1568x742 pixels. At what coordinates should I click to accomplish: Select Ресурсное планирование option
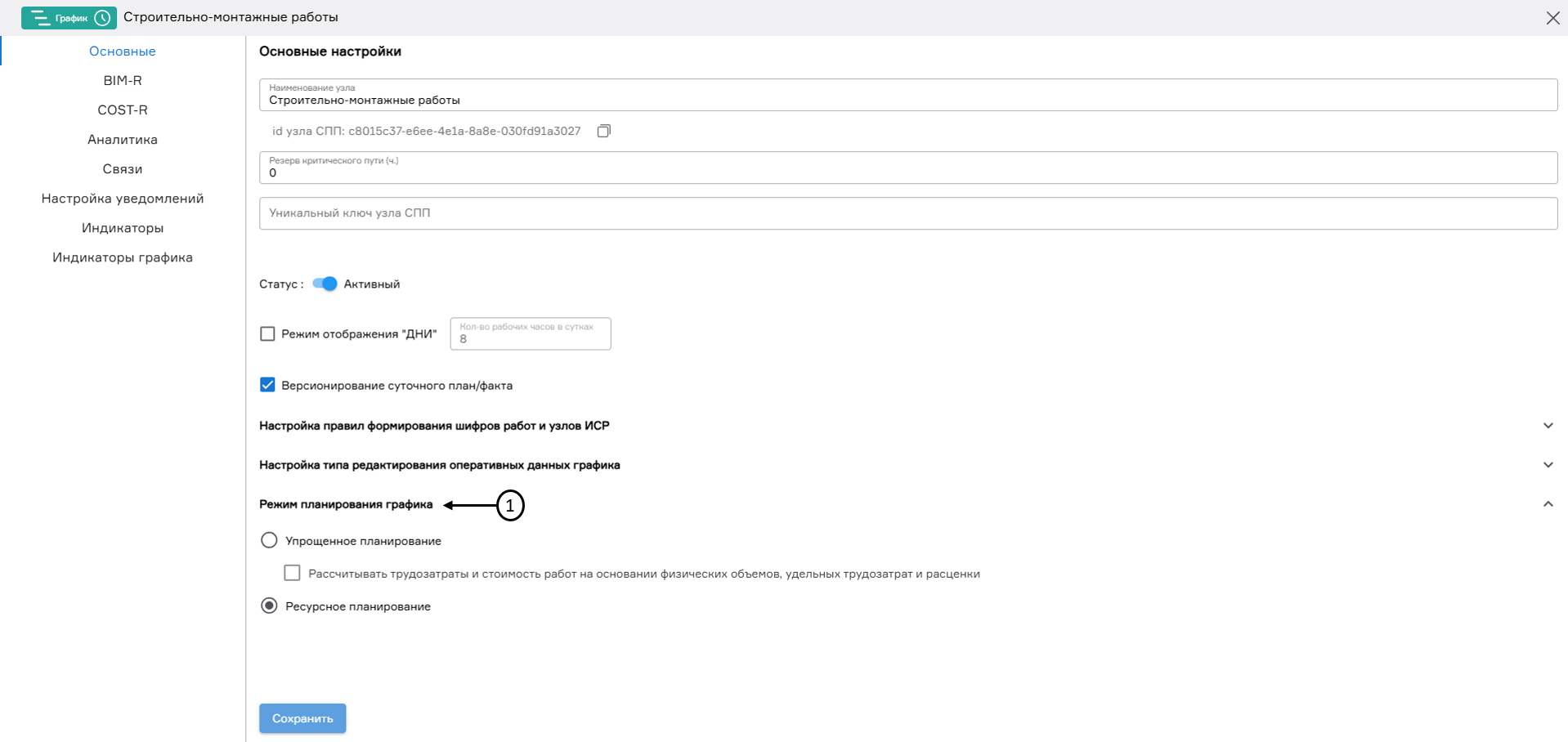point(269,606)
